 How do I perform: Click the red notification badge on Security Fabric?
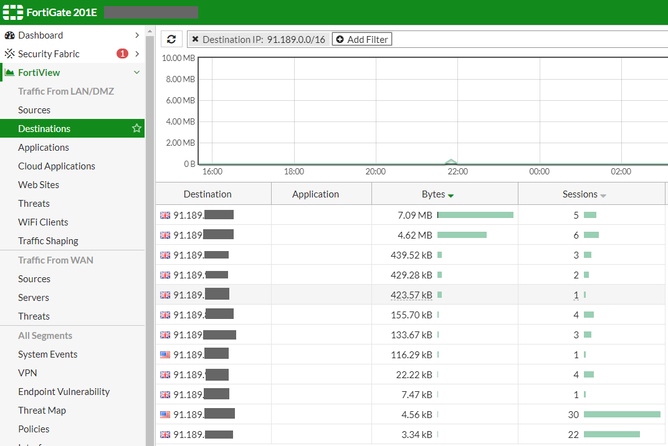(x=122, y=54)
